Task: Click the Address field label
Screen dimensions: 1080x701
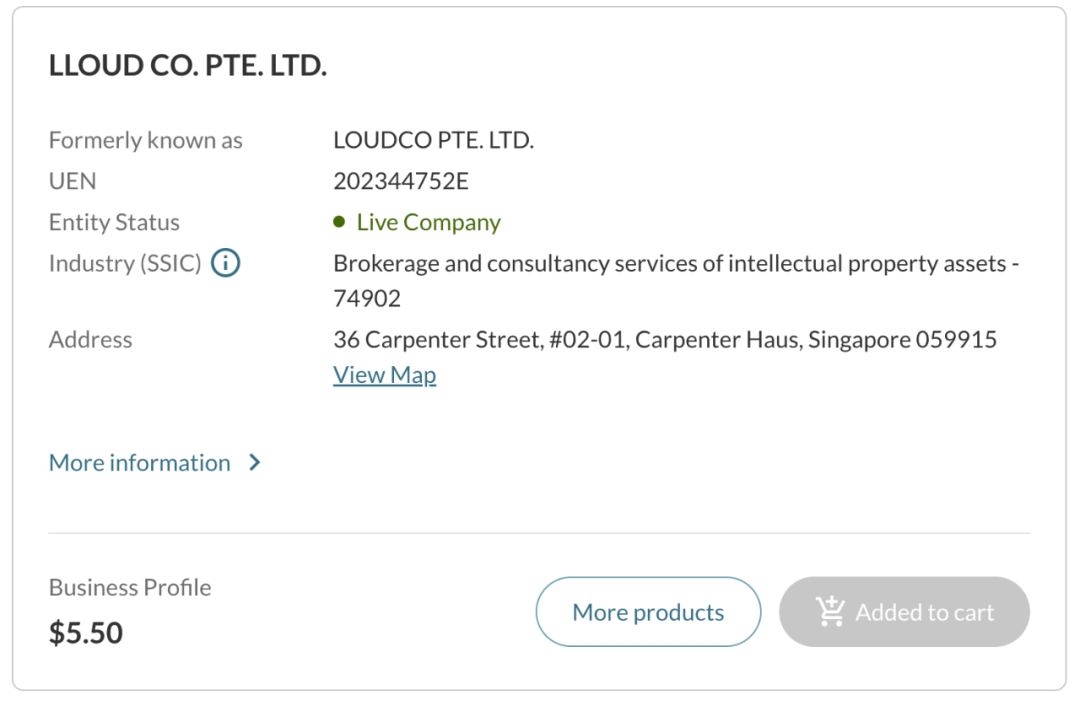Action: [x=90, y=340]
